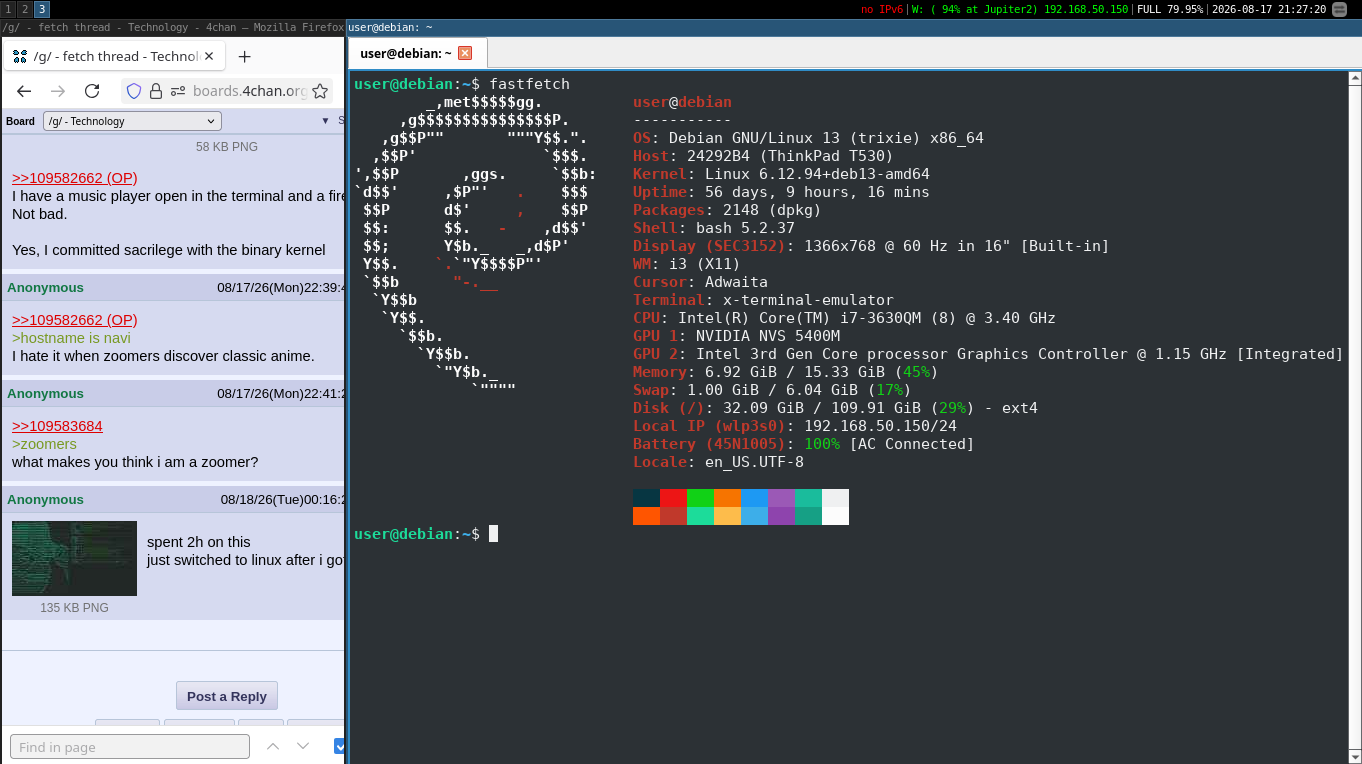This screenshot has height=764, width=1362.
Task: Click the '58 KB PNG' file size text
Action: (227, 147)
